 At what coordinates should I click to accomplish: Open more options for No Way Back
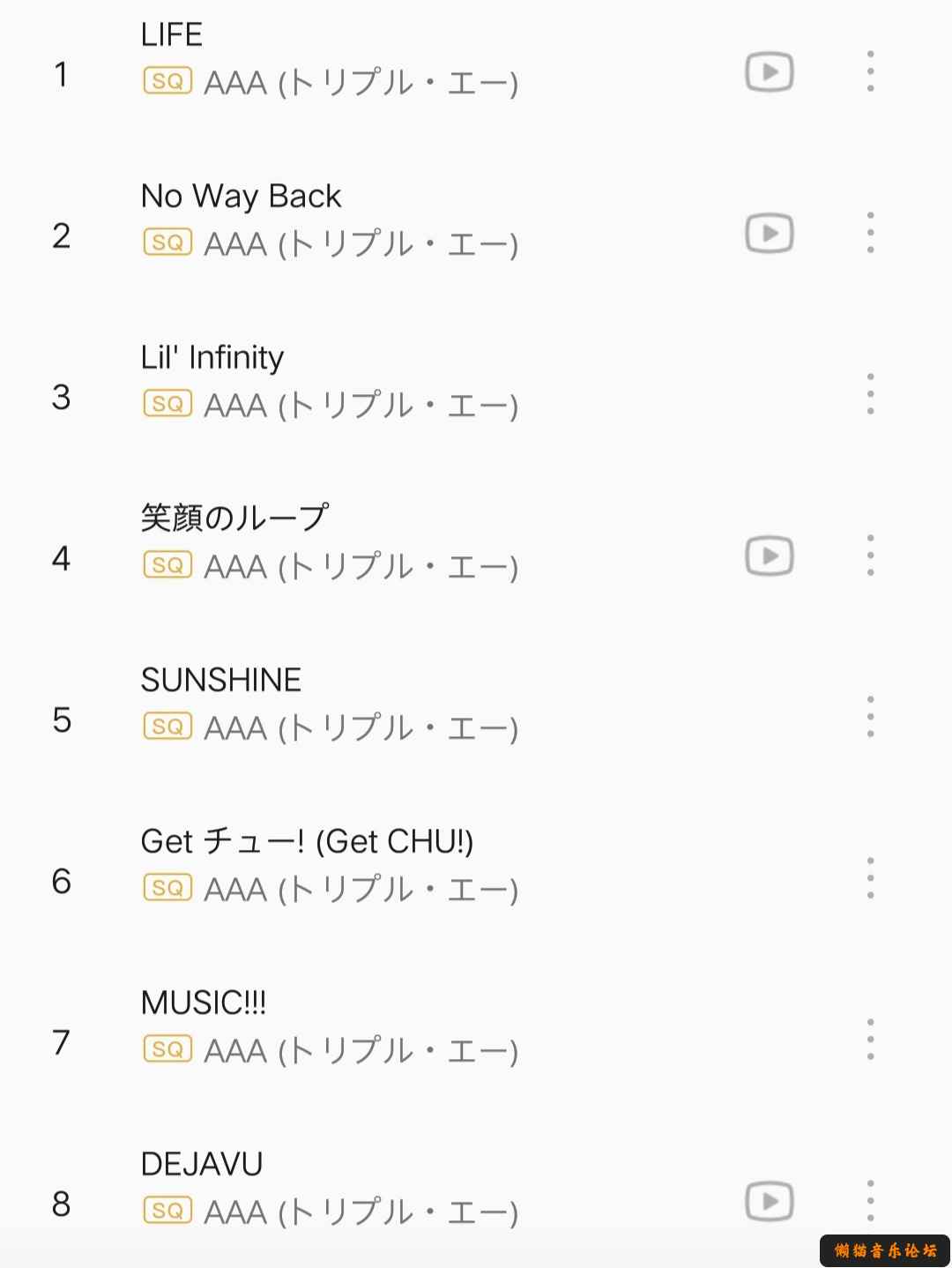[x=870, y=233]
